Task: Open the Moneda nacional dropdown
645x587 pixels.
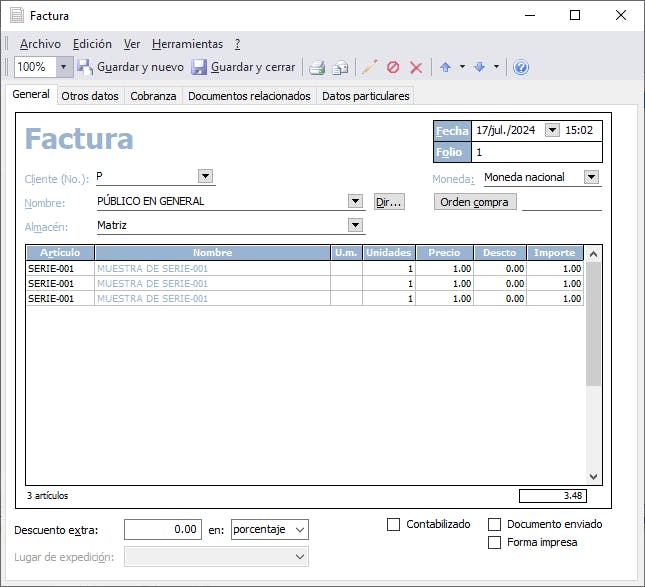Action: point(590,177)
